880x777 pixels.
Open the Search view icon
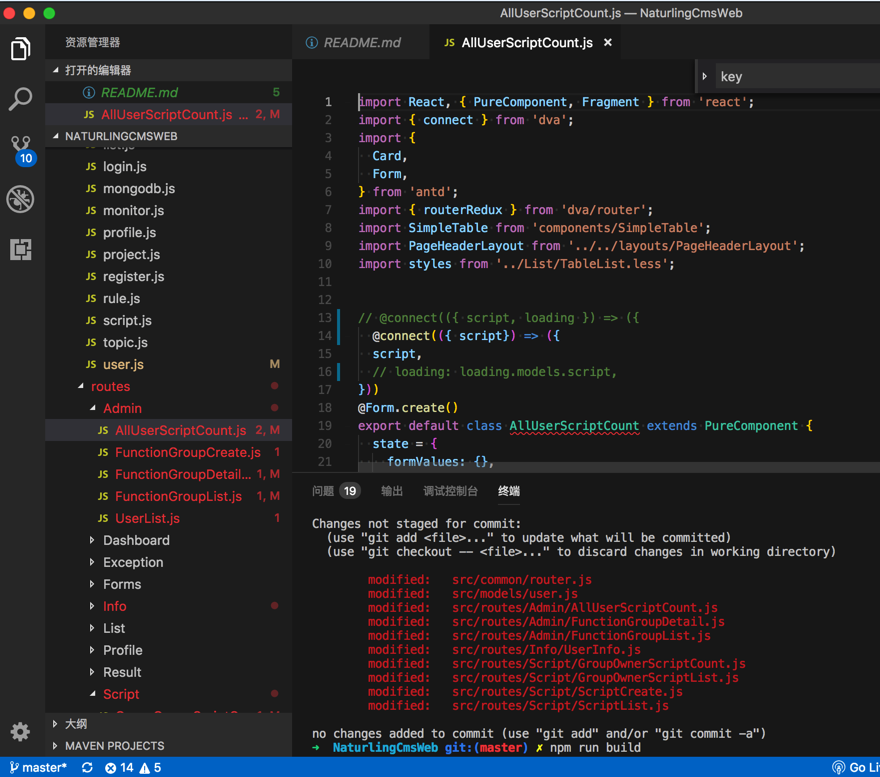21,99
